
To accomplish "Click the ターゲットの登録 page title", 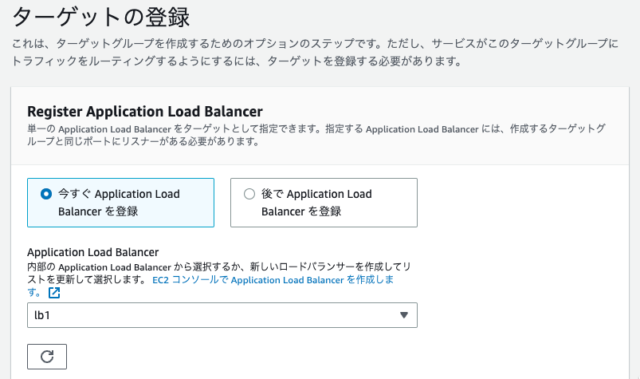I will [x=101, y=17].
